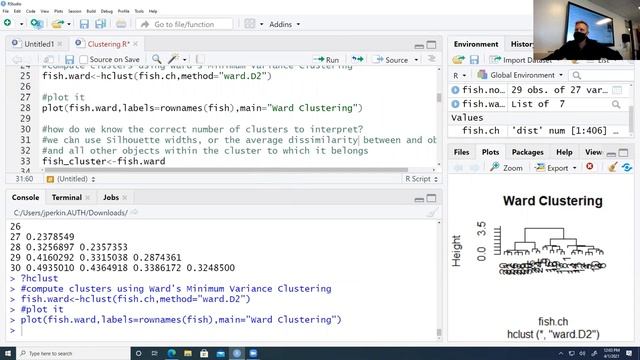Open the New File dropdown arrow
Viewport: 640px width, 360px height.
point(21,24)
